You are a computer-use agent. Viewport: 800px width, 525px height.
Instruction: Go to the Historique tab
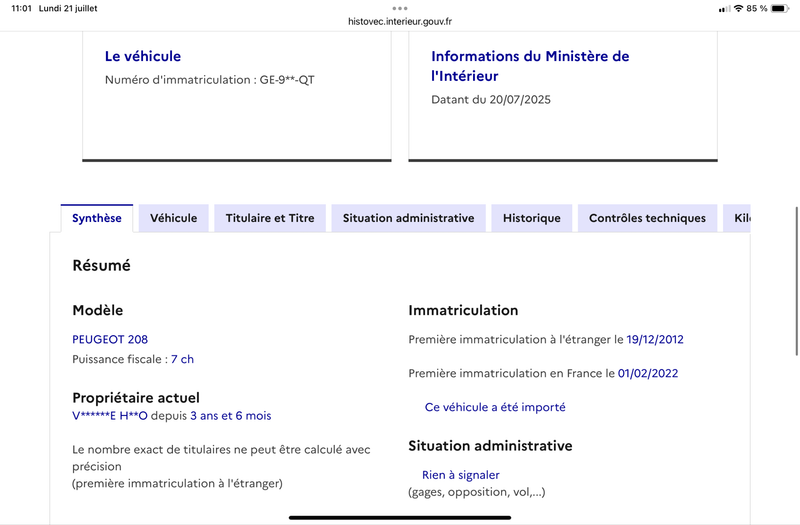point(532,218)
